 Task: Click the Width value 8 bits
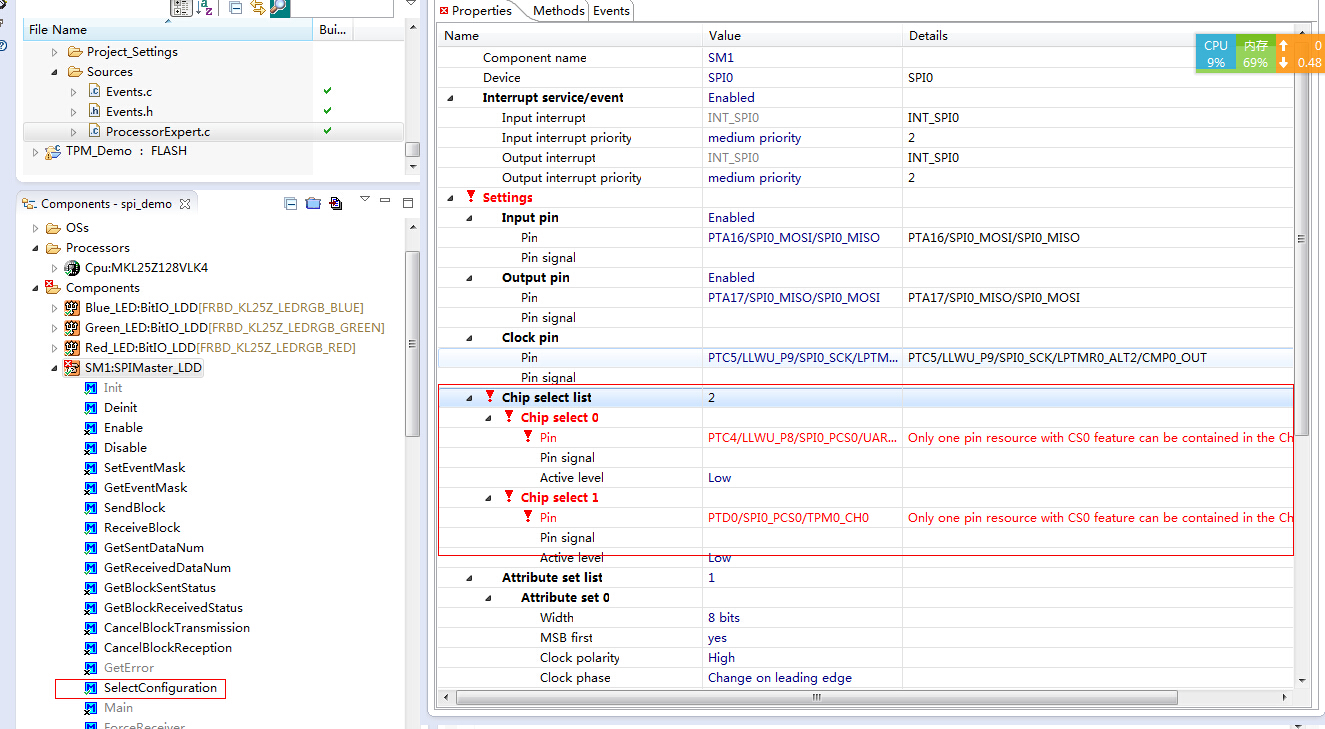[724, 618]
